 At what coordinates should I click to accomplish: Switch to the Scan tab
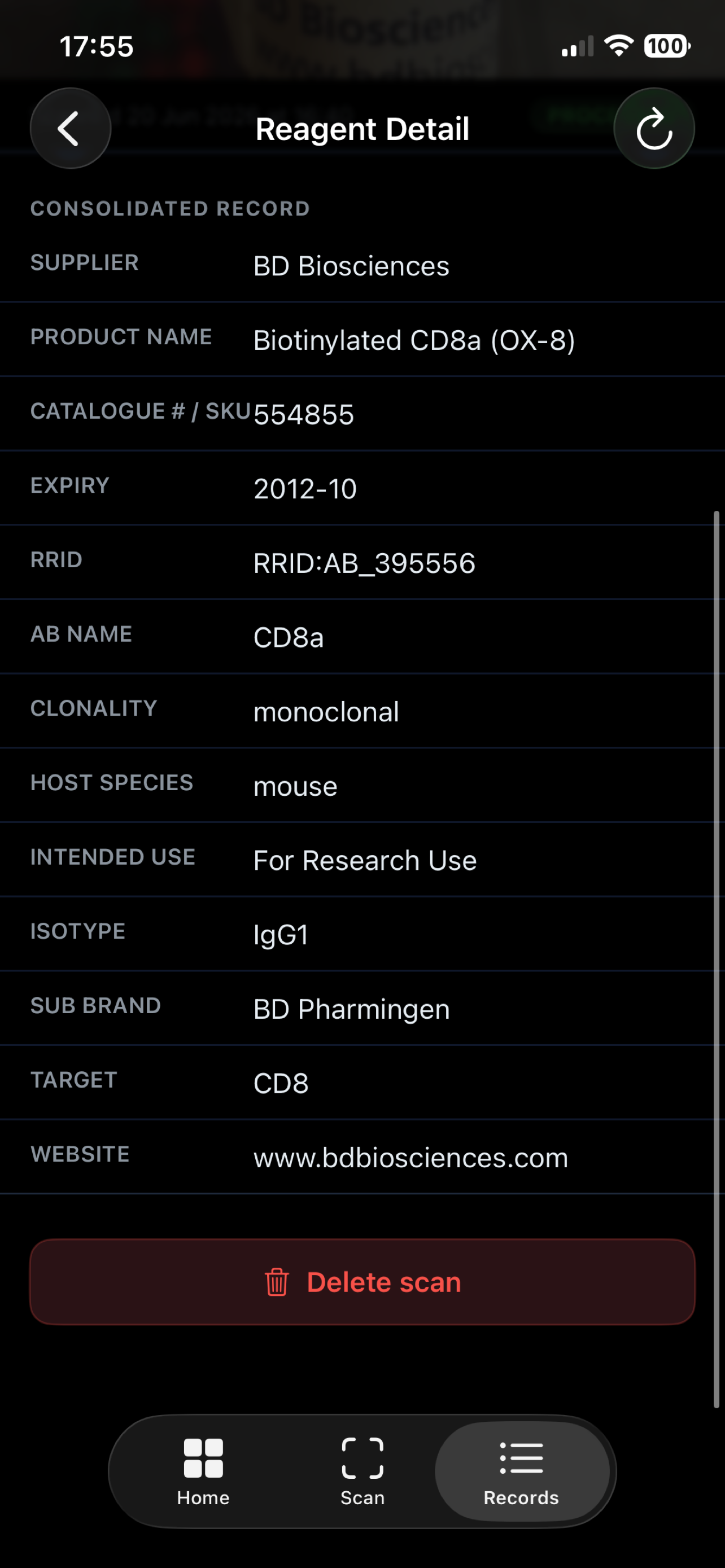pyautogui.click(x=362, y=1471)
